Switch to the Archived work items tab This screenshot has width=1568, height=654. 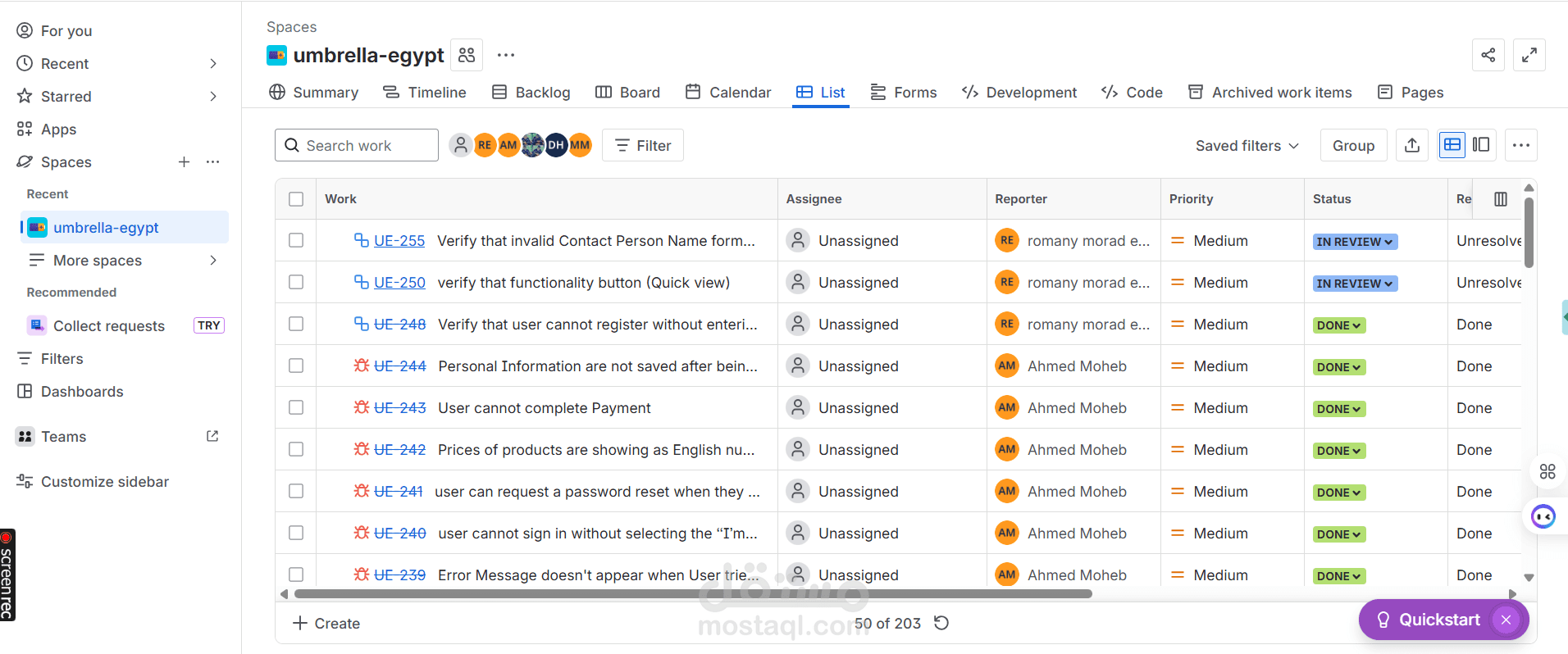1270,92
